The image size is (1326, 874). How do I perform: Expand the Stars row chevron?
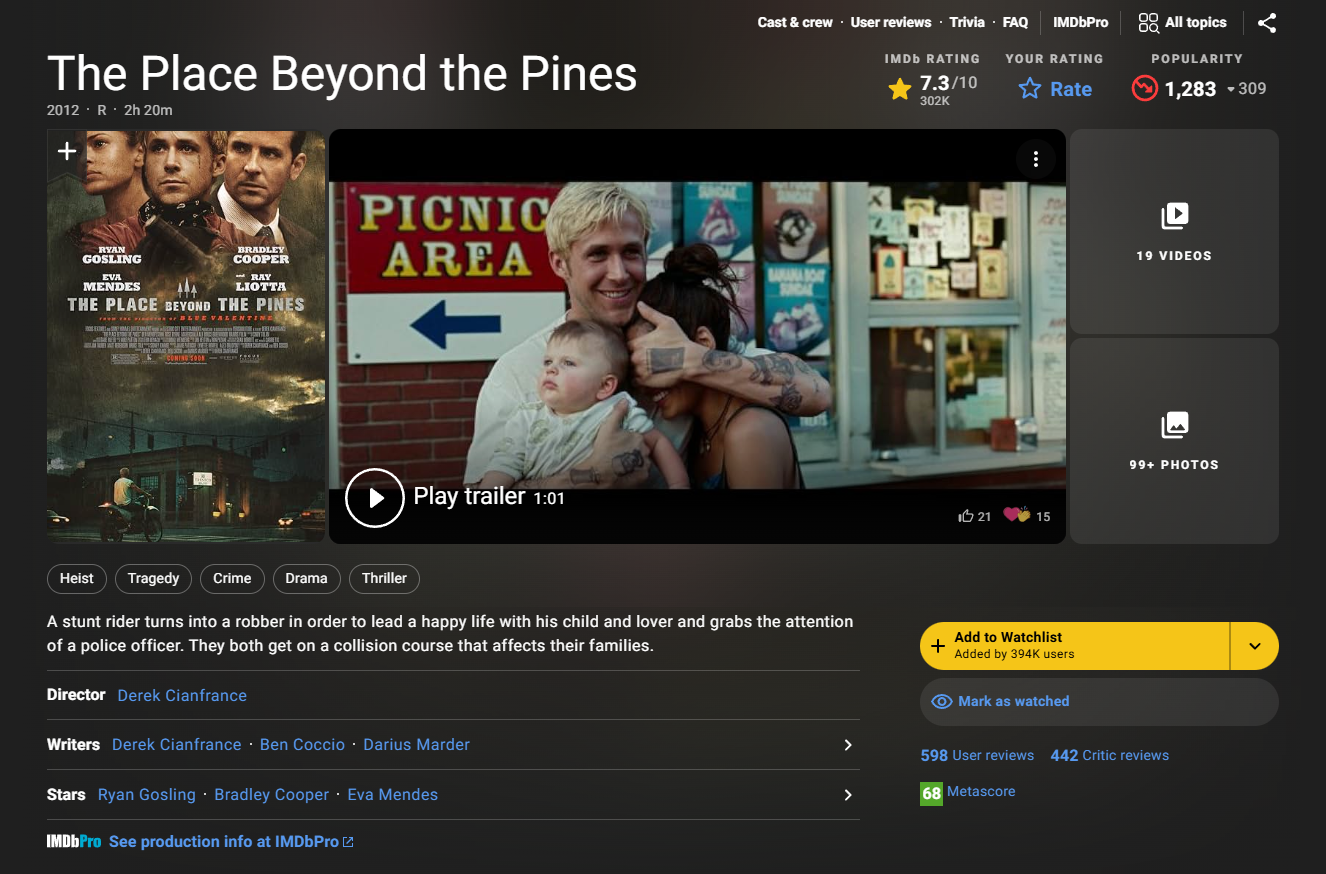[x=848, y=795]
